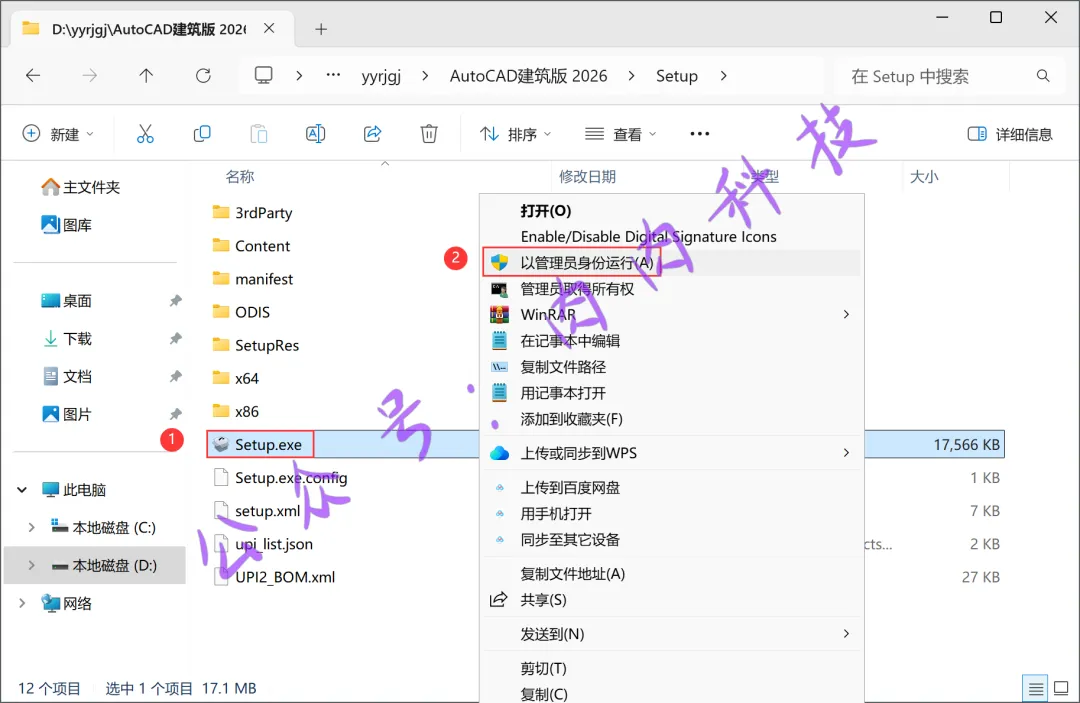This screenshot has width=1080, height=703.
Task: Click AutoCAD建筑版 2026 breadcrumb
Action: pos(528,76)
